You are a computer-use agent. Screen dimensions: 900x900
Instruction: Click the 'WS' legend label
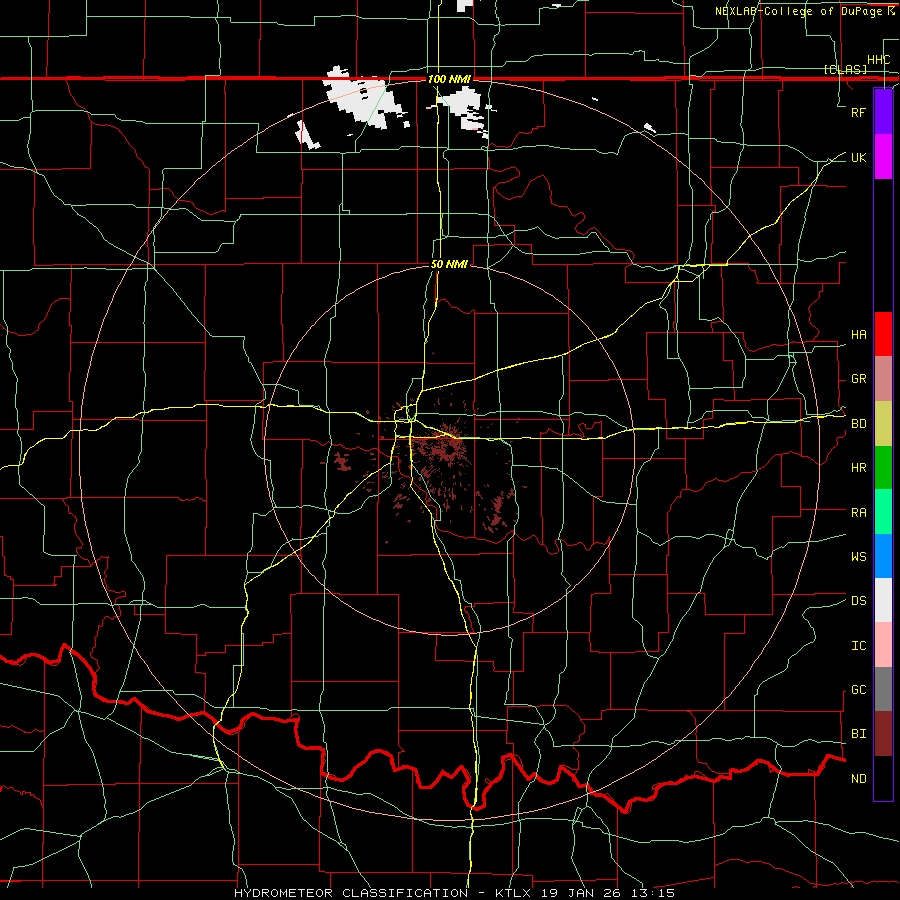click(858, 557)
